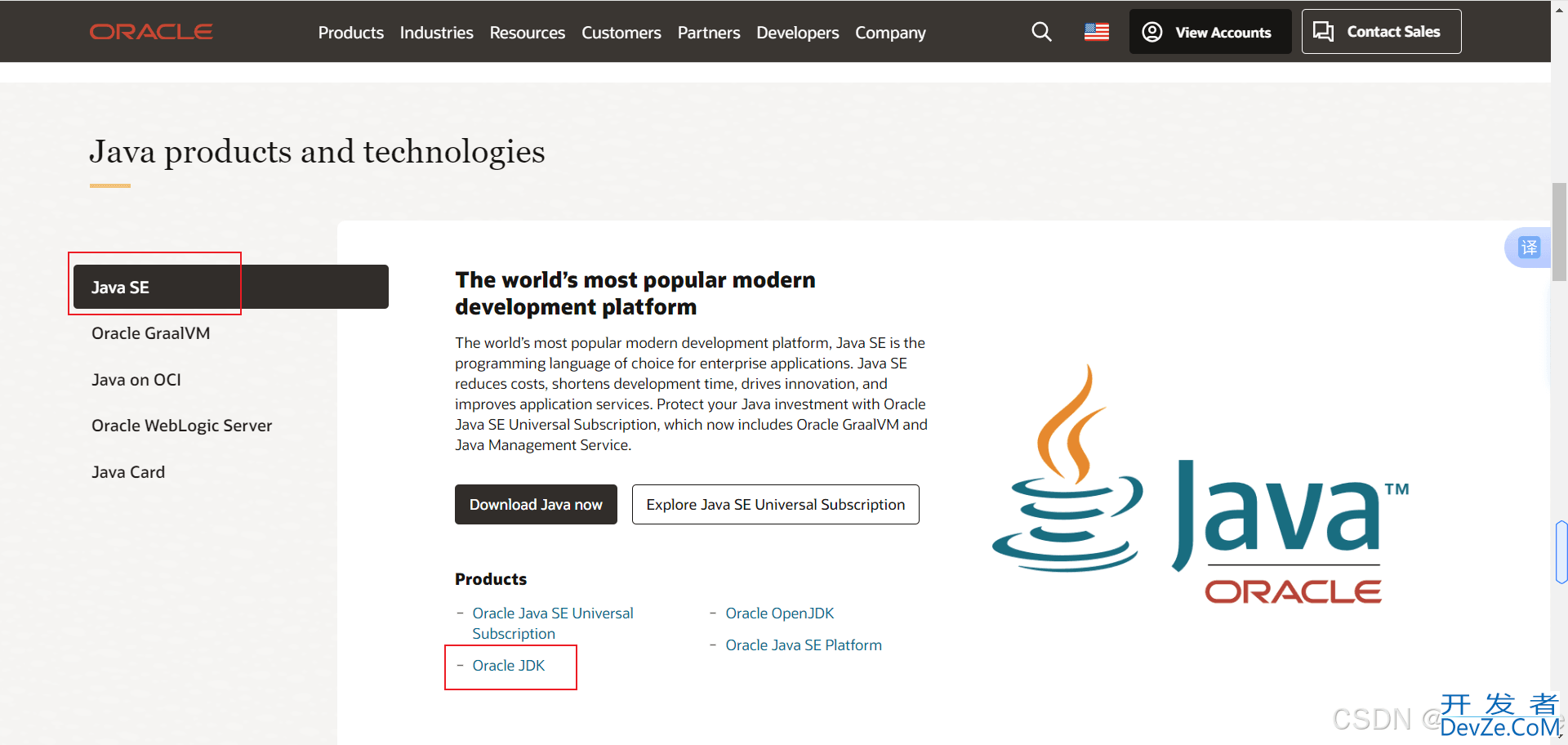Image resolution: width=1568 pixels, height=745 pixels.
Task: Open Oracle Java SE Universal Subscription link
Action: 553,623
